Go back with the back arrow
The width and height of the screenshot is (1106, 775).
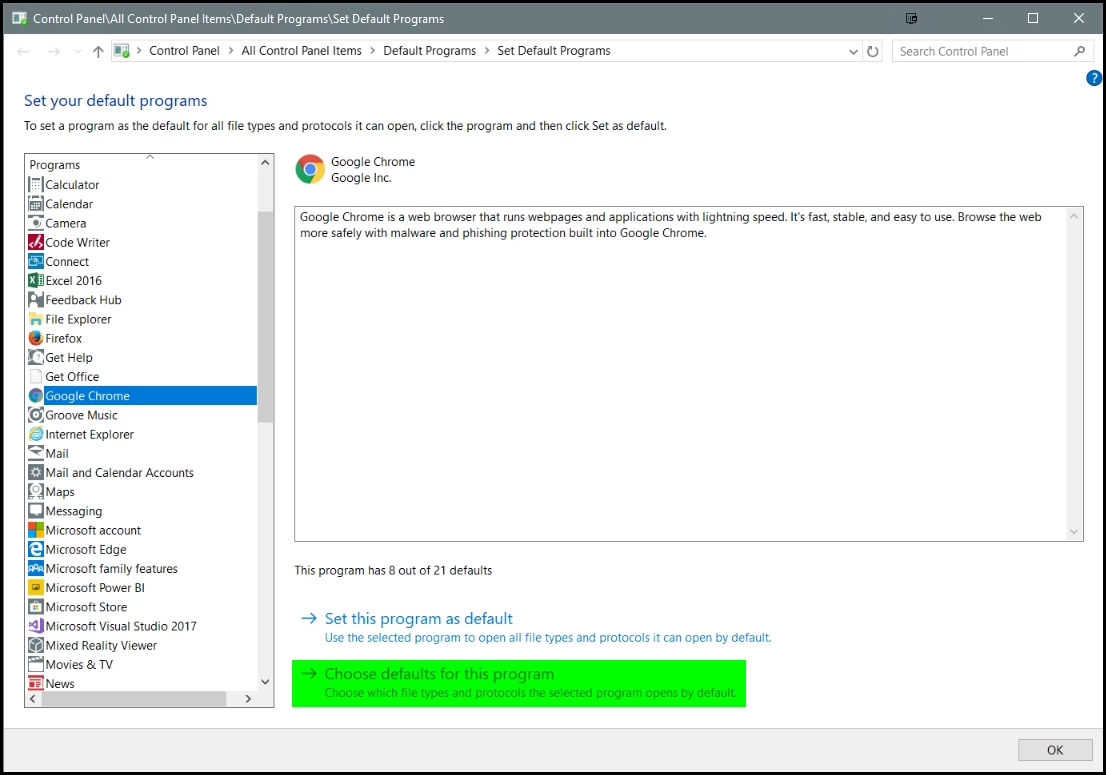click(23, 51)
